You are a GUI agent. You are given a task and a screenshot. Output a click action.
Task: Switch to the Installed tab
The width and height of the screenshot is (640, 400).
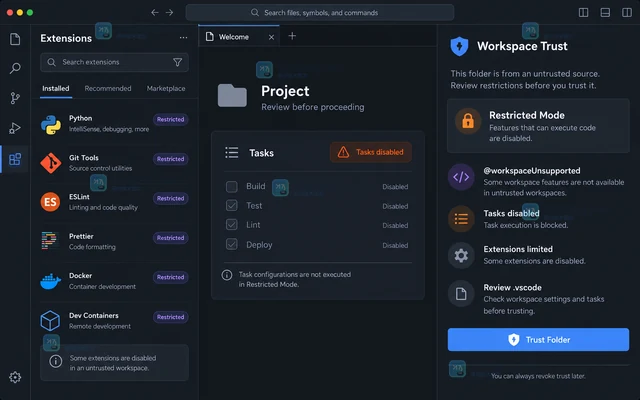point(56,88)
